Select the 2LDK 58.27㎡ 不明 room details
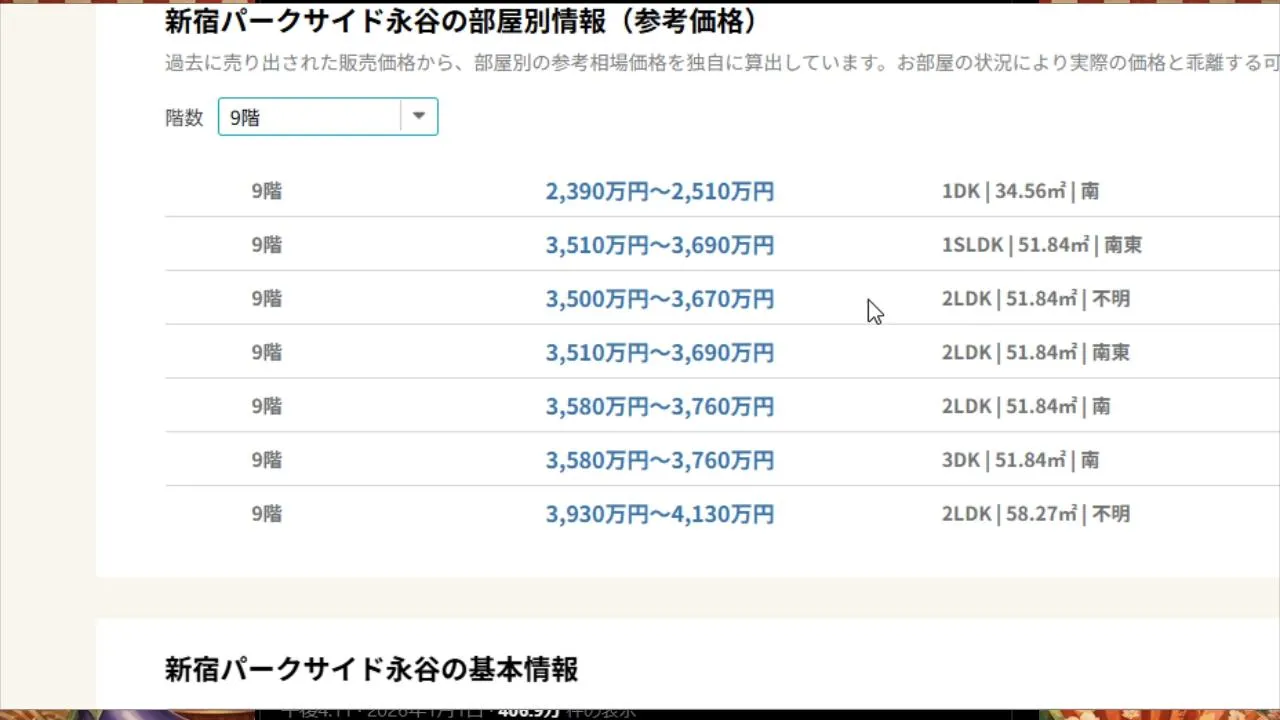The width and height of the screenshot is (1280, 720). [x=1035, y=514]
